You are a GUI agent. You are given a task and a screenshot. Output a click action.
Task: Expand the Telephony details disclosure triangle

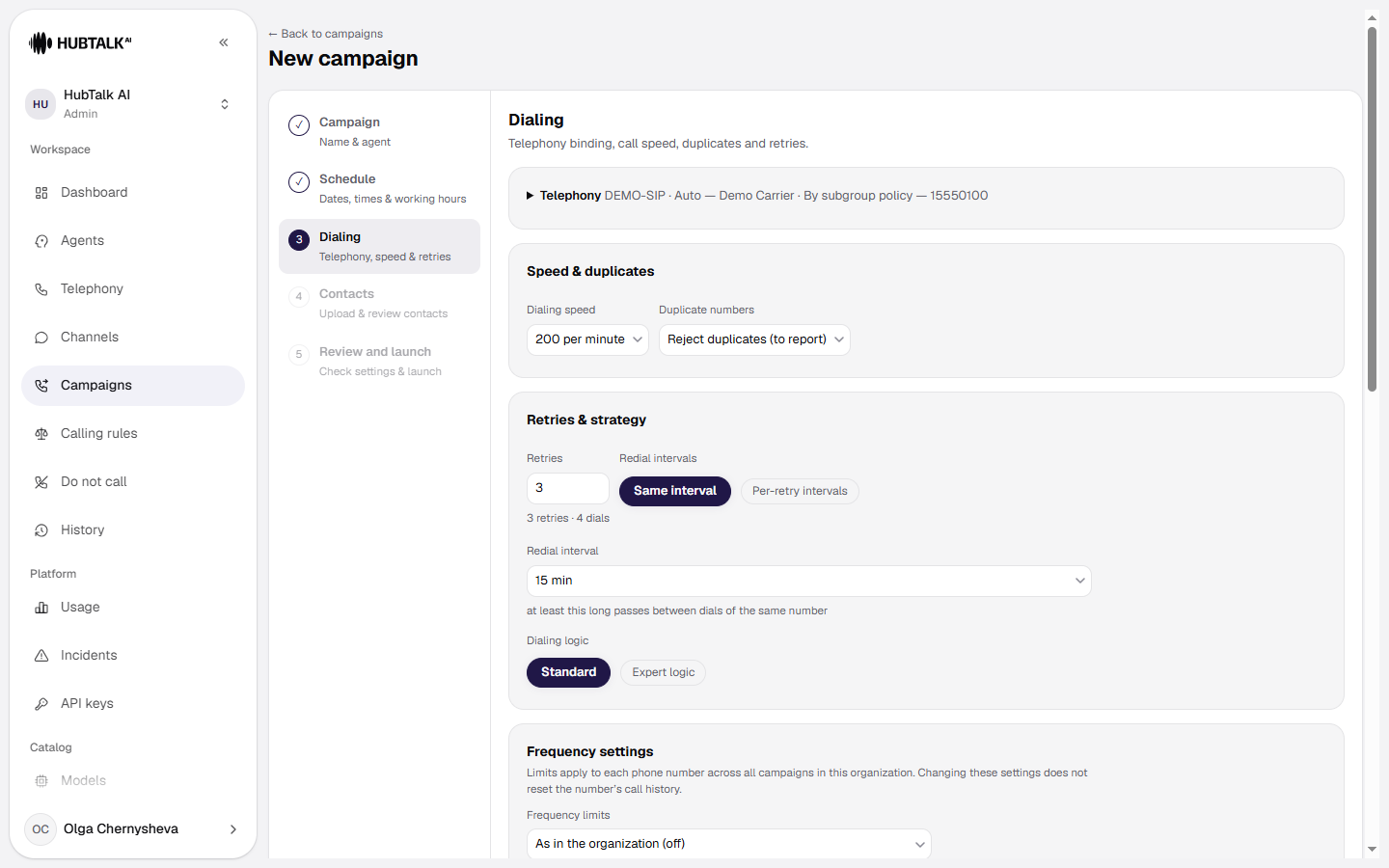[x=531, y=196]
